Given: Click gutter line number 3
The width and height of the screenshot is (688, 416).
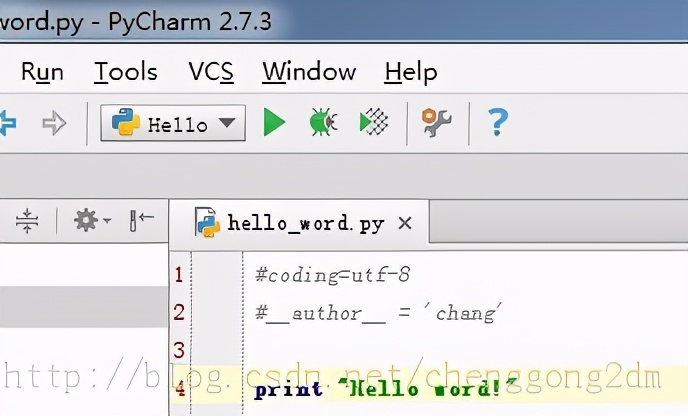Looking at the screenshot, I should (179, 350).
